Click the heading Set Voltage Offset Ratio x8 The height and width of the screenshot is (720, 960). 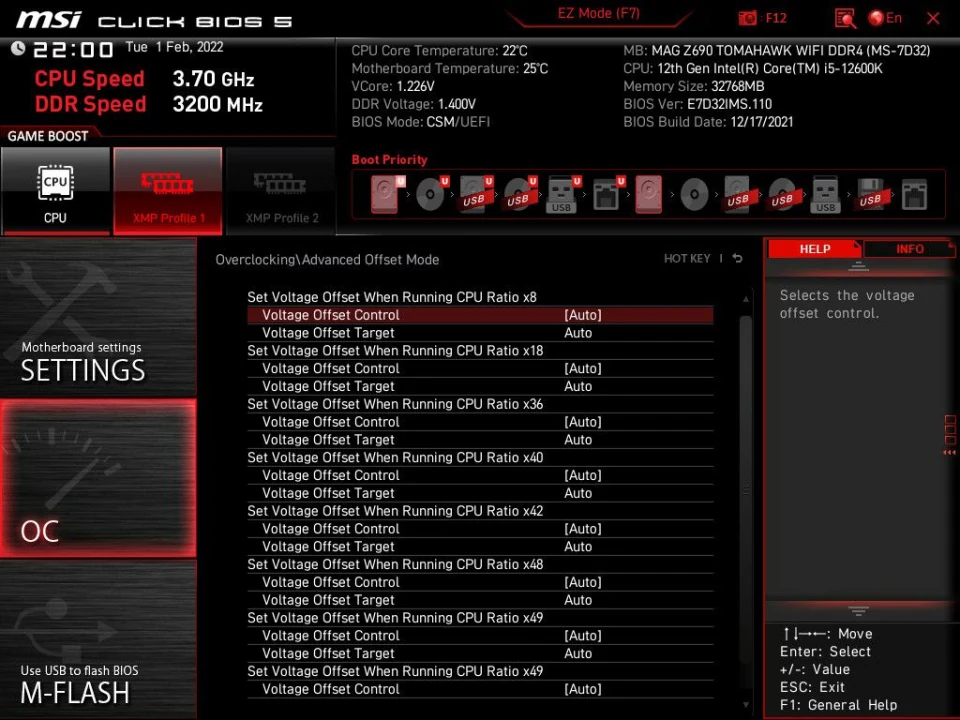coord(392,297)
